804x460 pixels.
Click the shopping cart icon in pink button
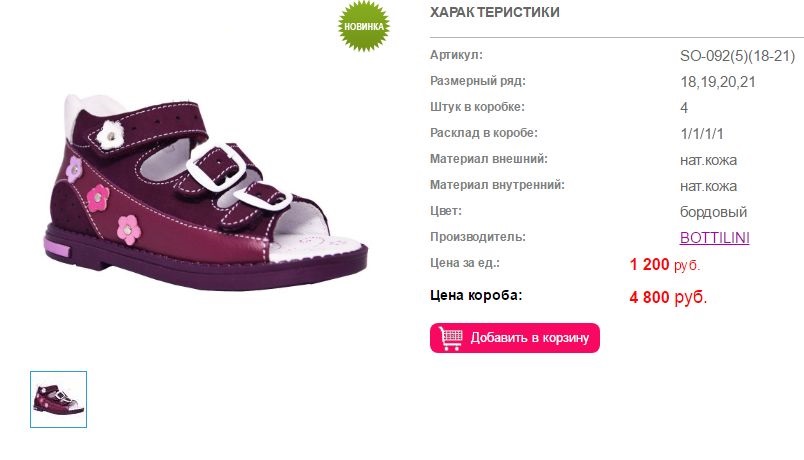[451, 338]
